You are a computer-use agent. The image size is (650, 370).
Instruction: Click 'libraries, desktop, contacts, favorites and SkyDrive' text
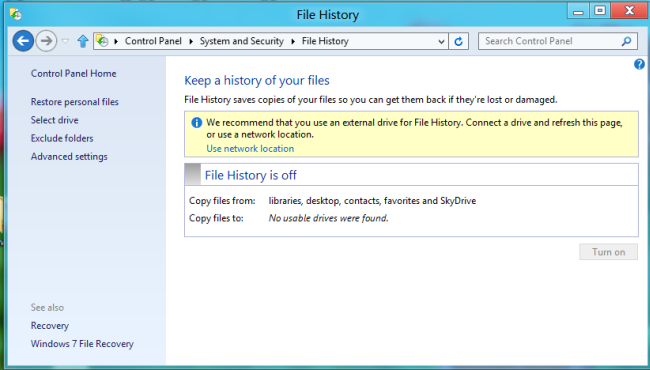click(372, 201)
